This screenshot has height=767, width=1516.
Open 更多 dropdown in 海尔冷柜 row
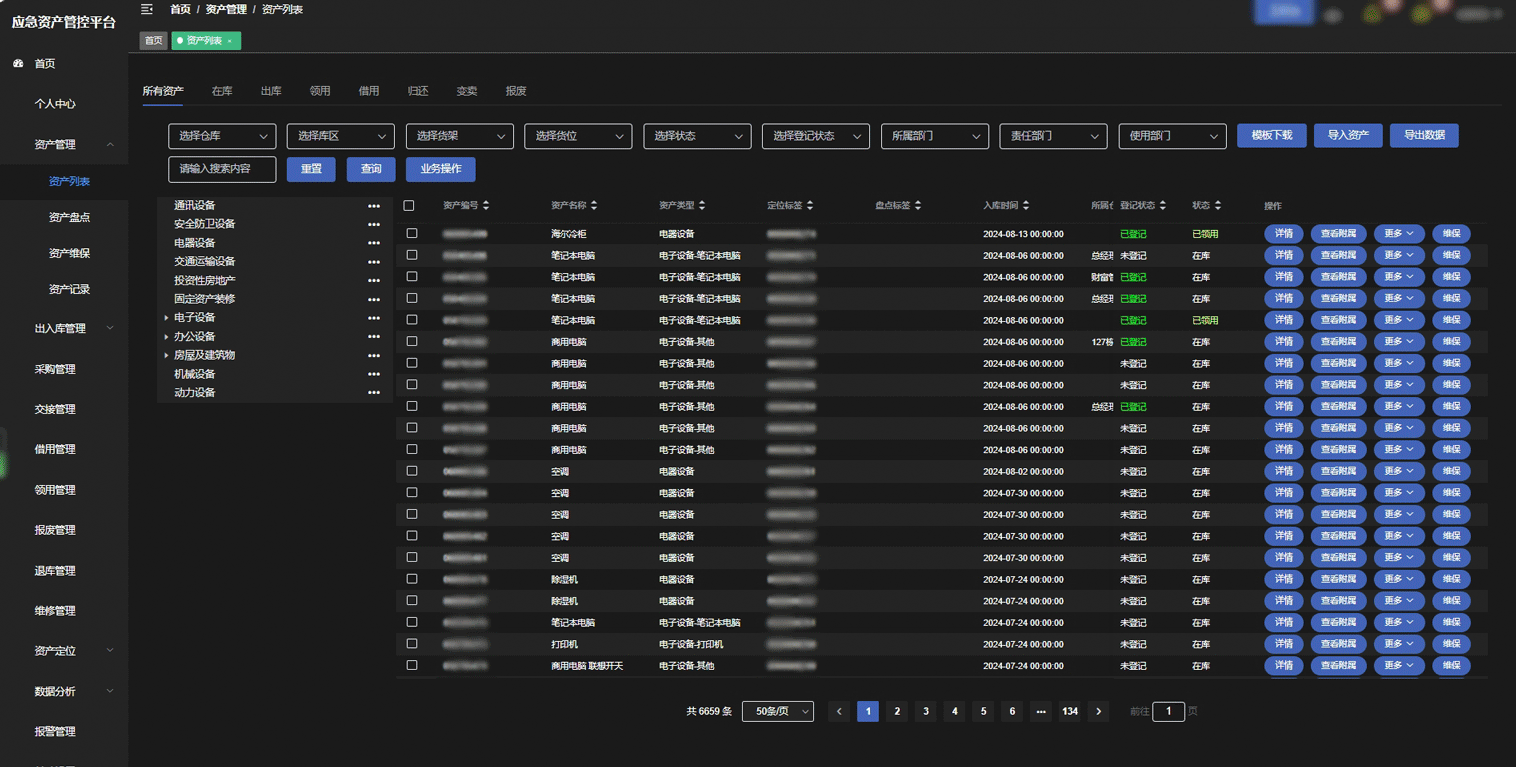point(1399,234)
